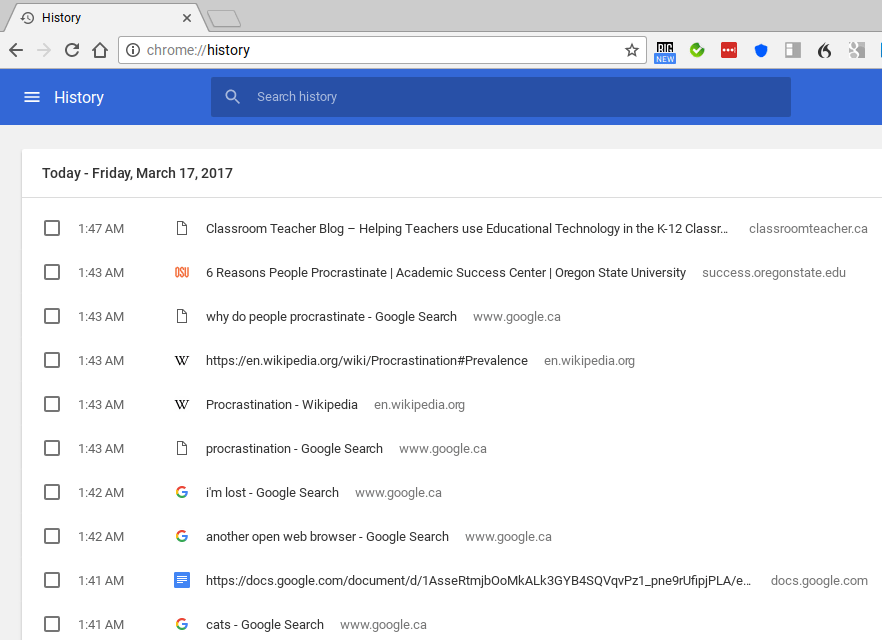Click the Search history field
The width and height of the screenshot is (882, 640).
pyautogui.click(x=500, y=97)
